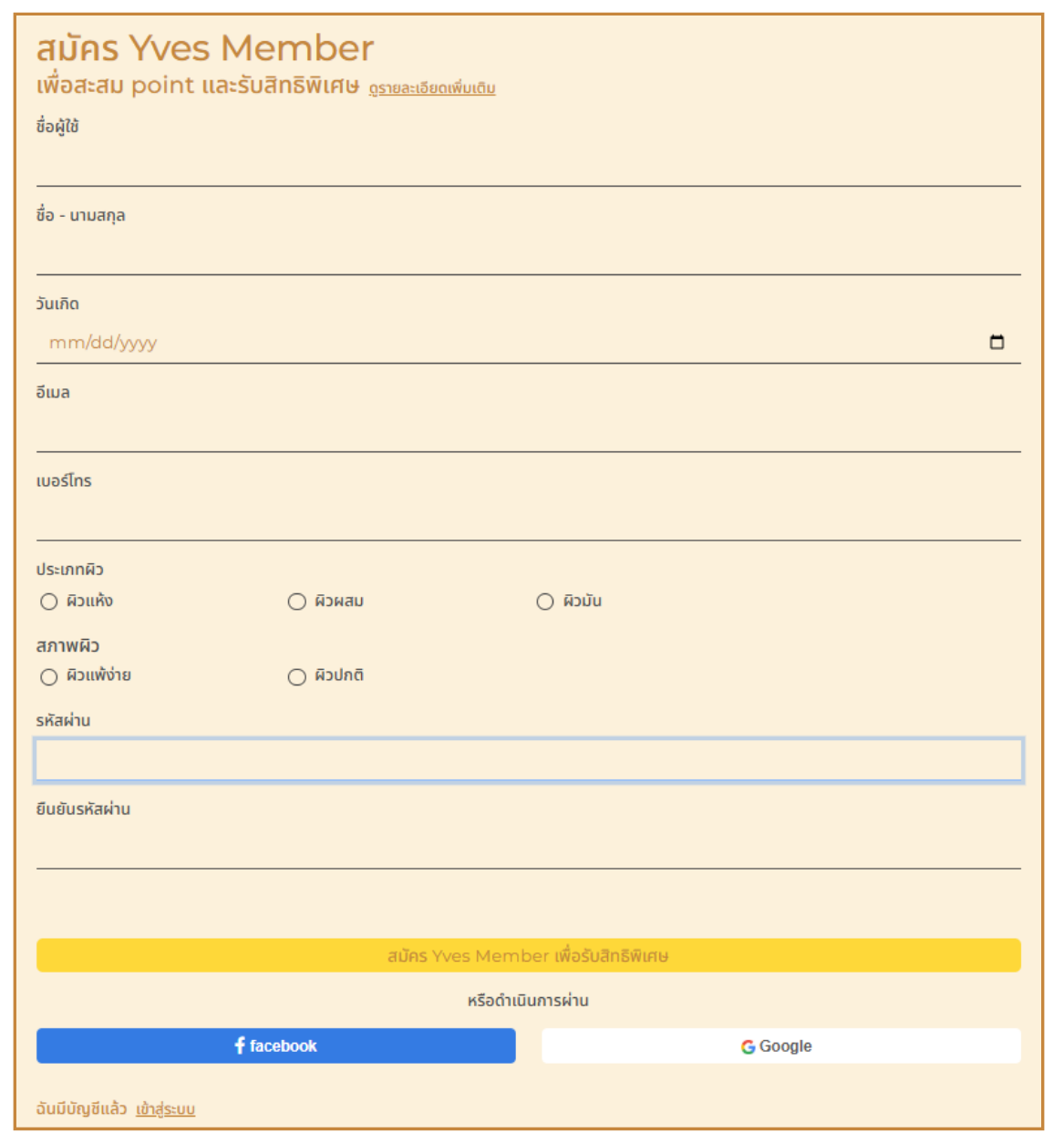Choose the ผิวแพ้ง่าย skin condition option

point(49,676)
